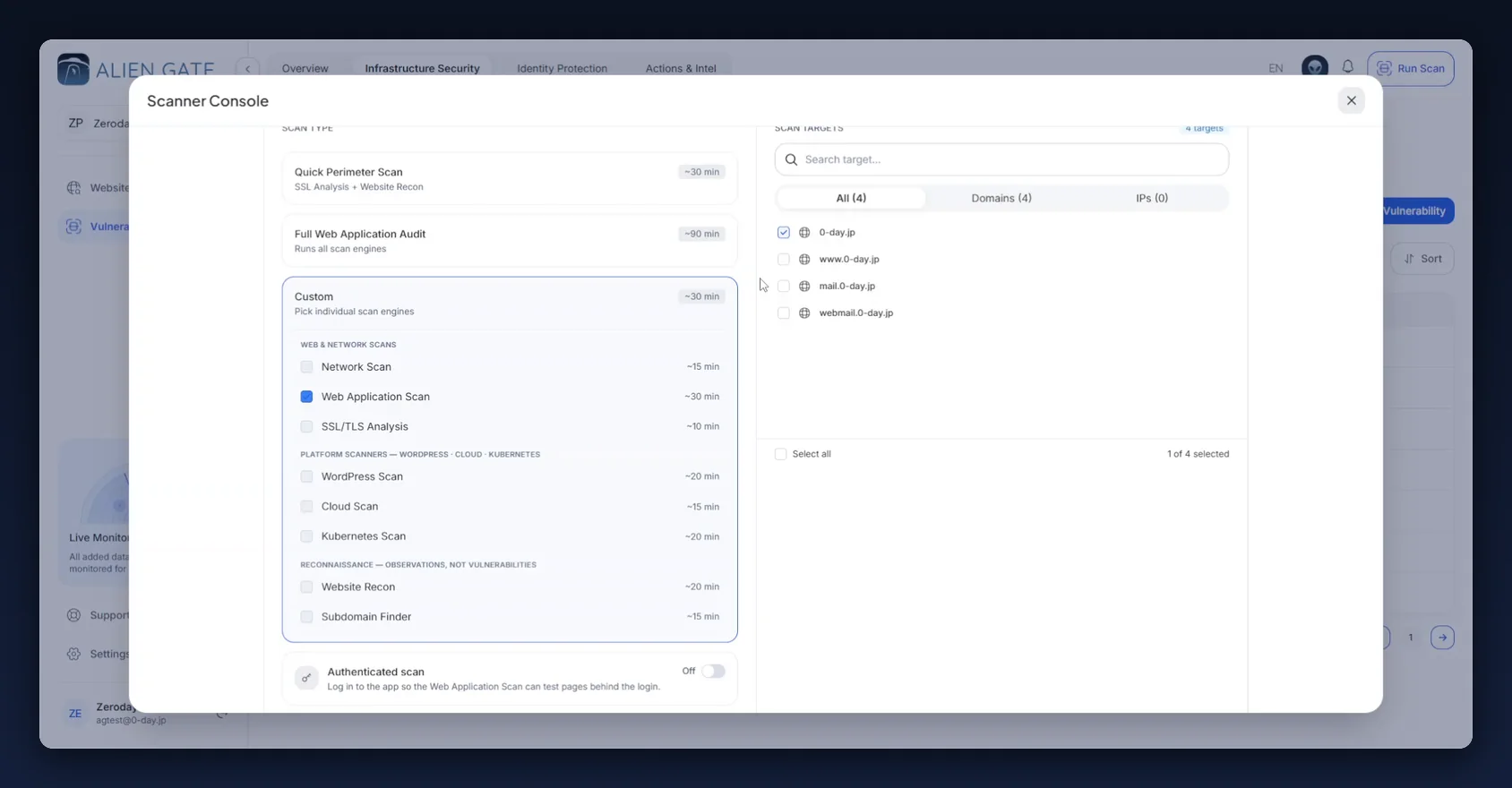This screenshot has height=788, width=1512.
Task: Open the Identity Protection tab
Action: [562, 68]
